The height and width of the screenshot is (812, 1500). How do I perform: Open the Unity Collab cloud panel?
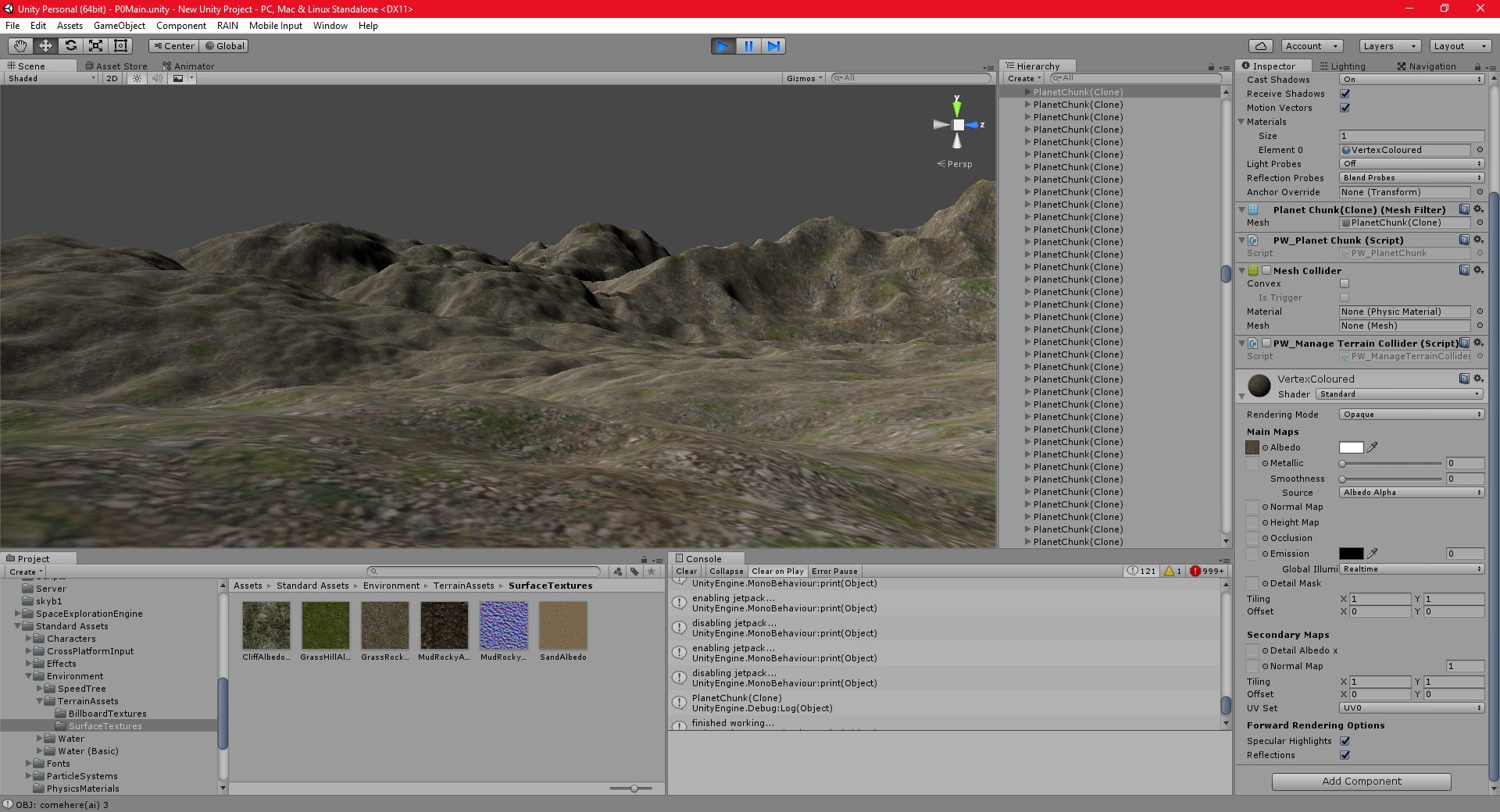(1259, 46)
